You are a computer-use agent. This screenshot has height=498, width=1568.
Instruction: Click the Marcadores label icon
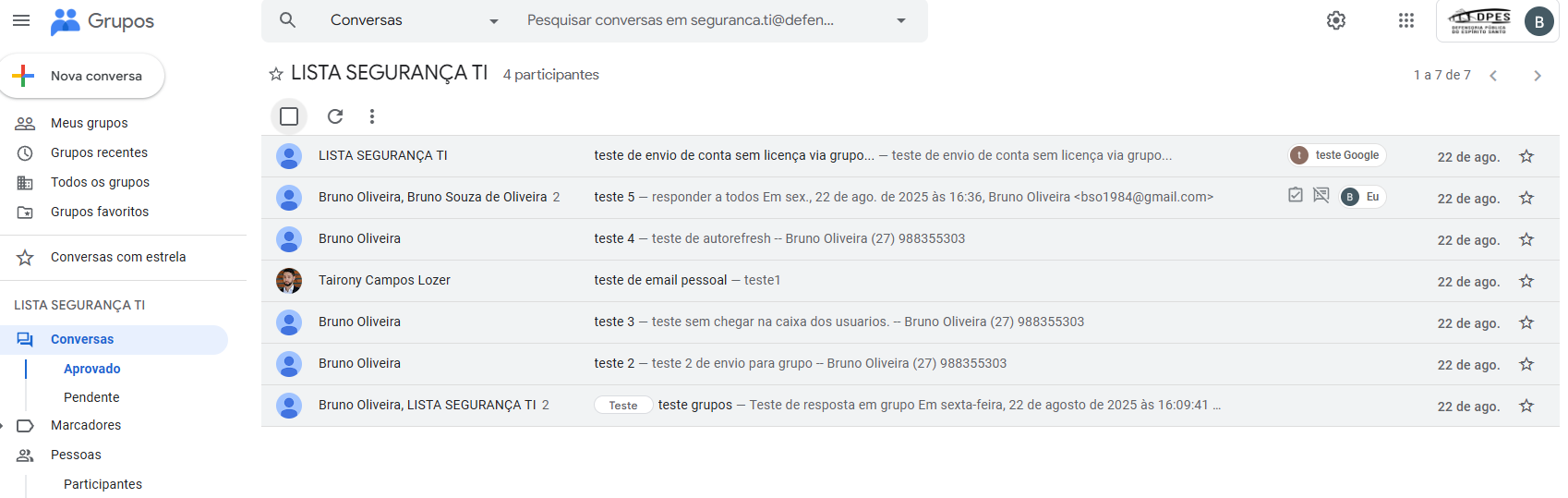click(x=25, y=426)
